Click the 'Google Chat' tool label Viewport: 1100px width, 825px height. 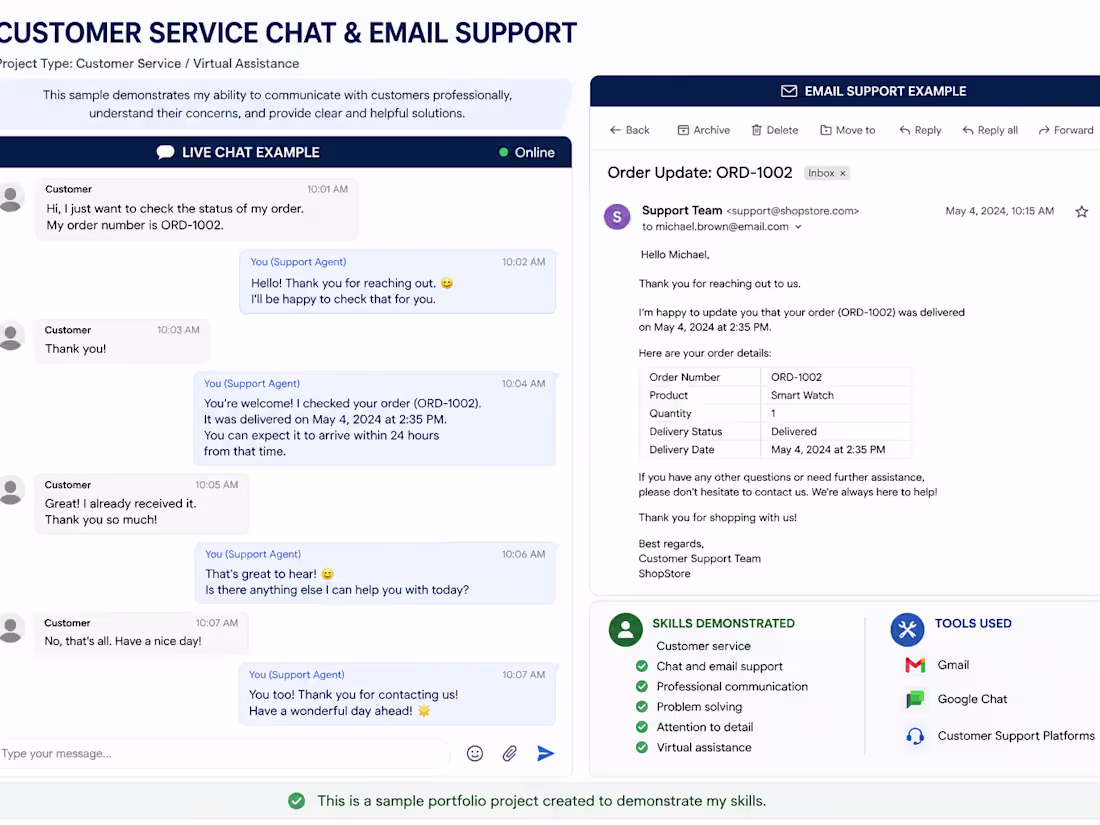coord(972,699)
